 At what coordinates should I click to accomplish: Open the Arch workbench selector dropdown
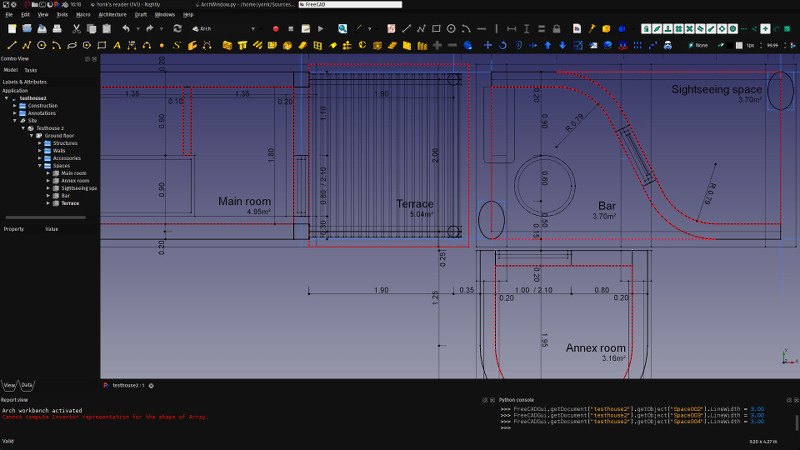[223, 29]
